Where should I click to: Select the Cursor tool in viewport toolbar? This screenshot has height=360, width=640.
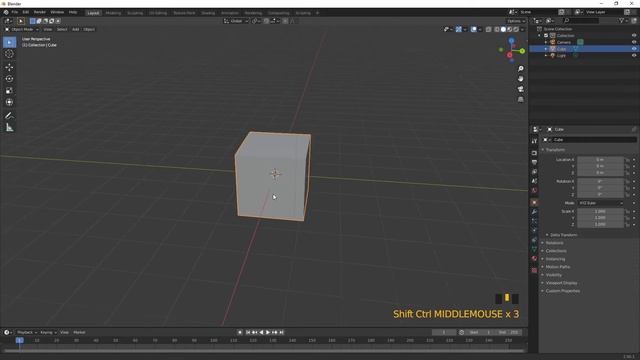[x=9, y=54]
